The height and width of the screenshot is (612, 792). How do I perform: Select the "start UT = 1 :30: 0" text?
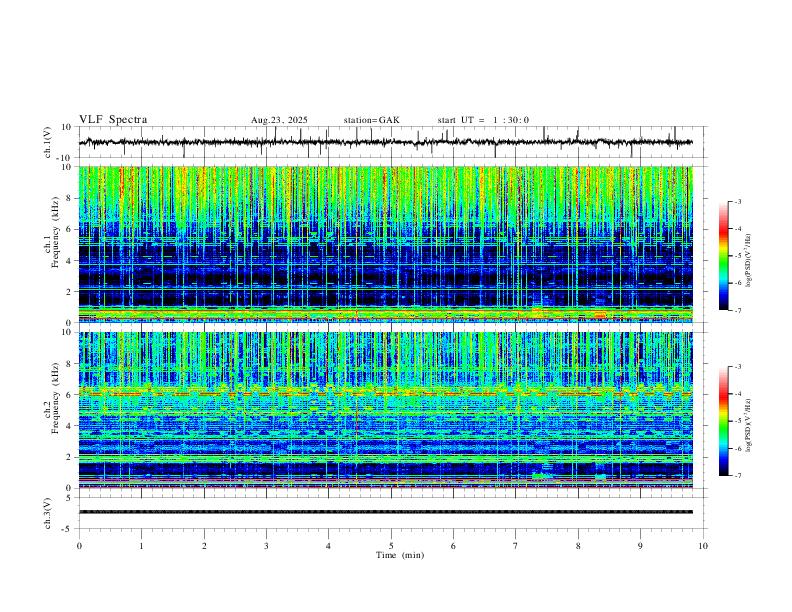tap(483, 120)
